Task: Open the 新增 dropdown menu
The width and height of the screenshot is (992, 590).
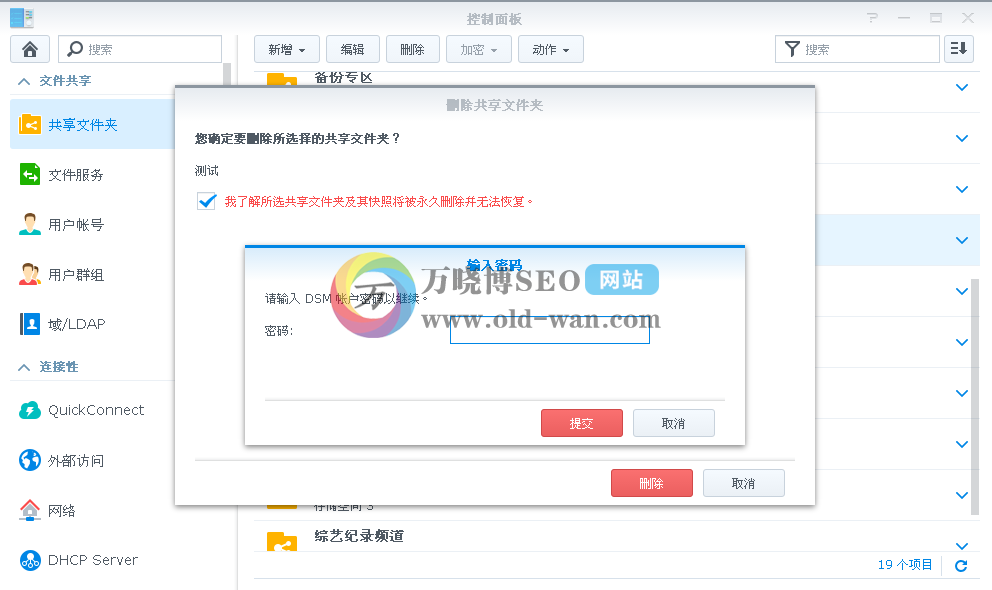Action: pos(286,48)
